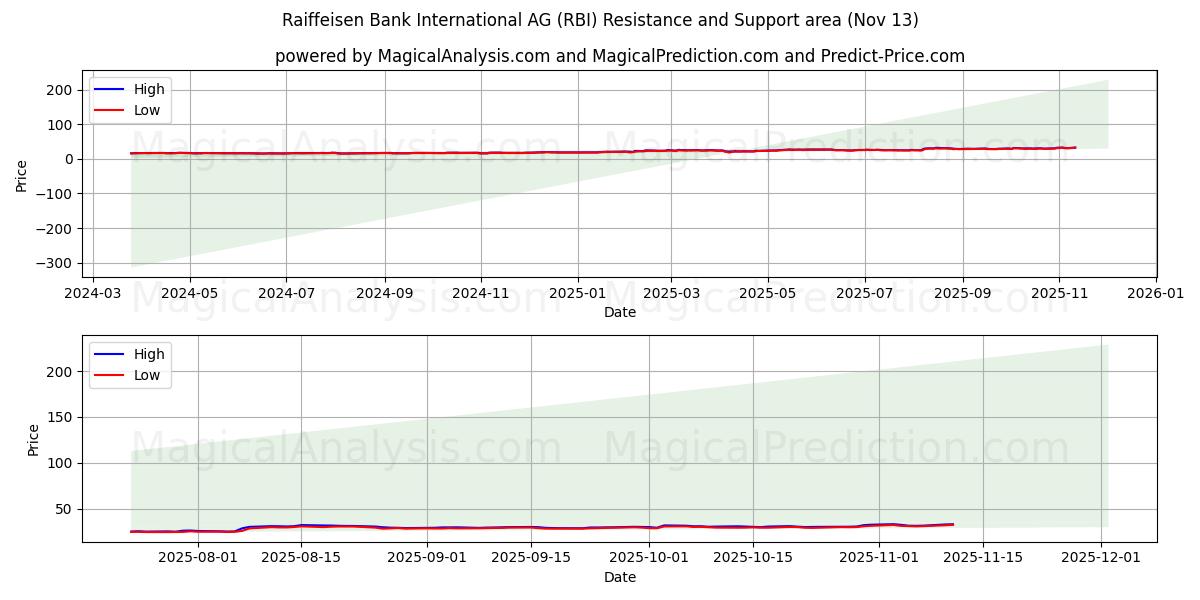
Task: Toggle the Low series in bottom chart legend
Action: coord(147,373)
